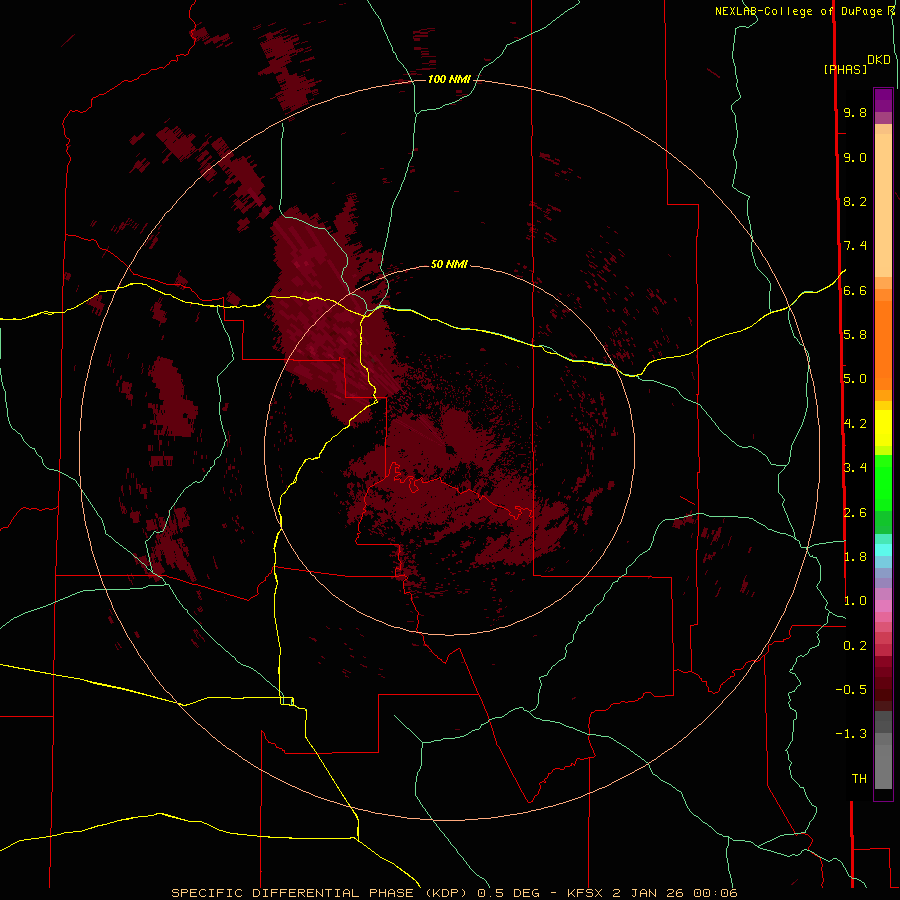Click the 6.6 scale value
Image resolution: width=900 pixels, height=900 pixels.
click(x=855, y=290)
